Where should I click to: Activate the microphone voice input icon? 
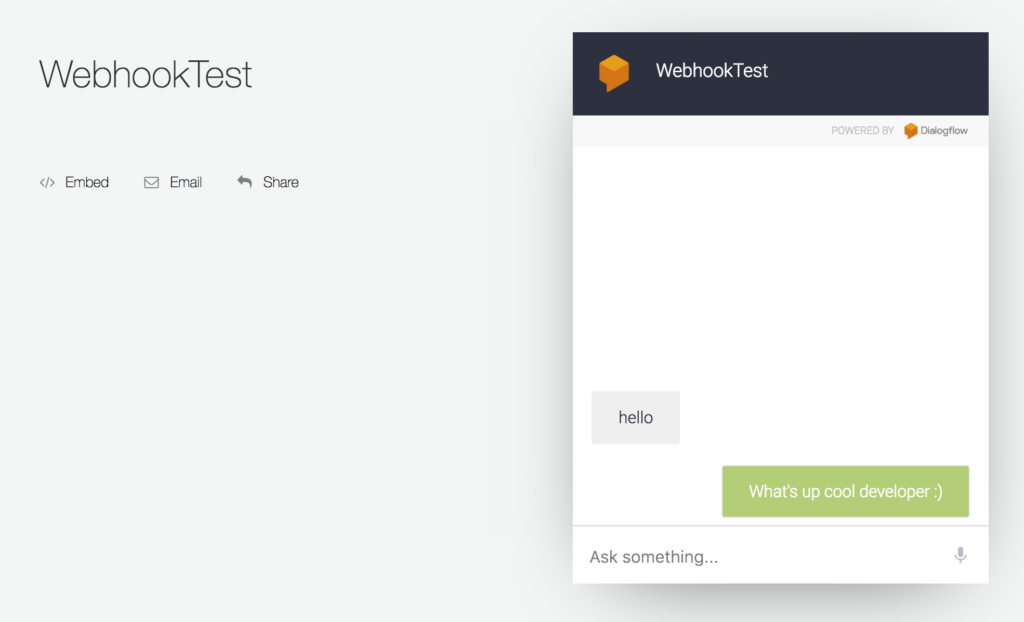pyautogui.click(x=960, y=556)
